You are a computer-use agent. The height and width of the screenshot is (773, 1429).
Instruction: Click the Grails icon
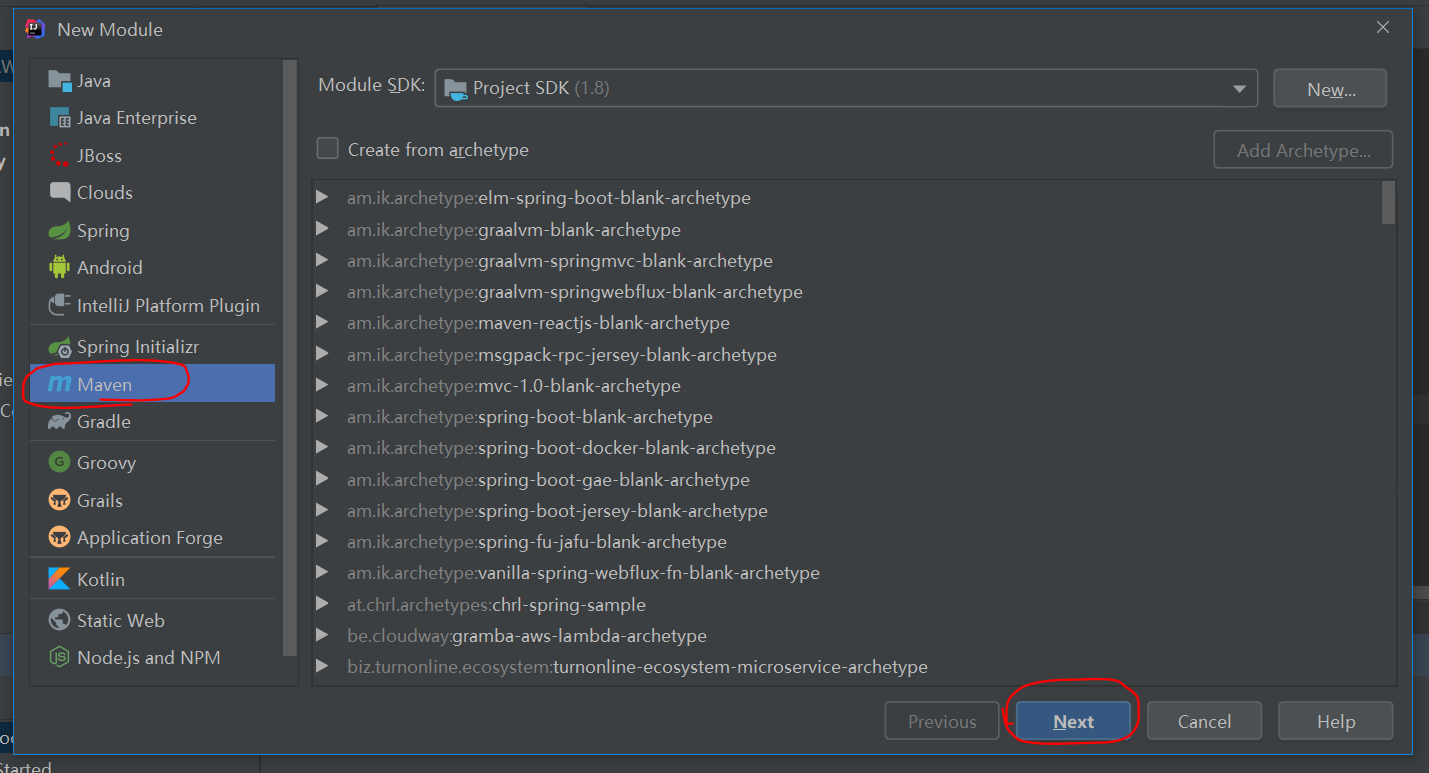(x=60, y=501)
